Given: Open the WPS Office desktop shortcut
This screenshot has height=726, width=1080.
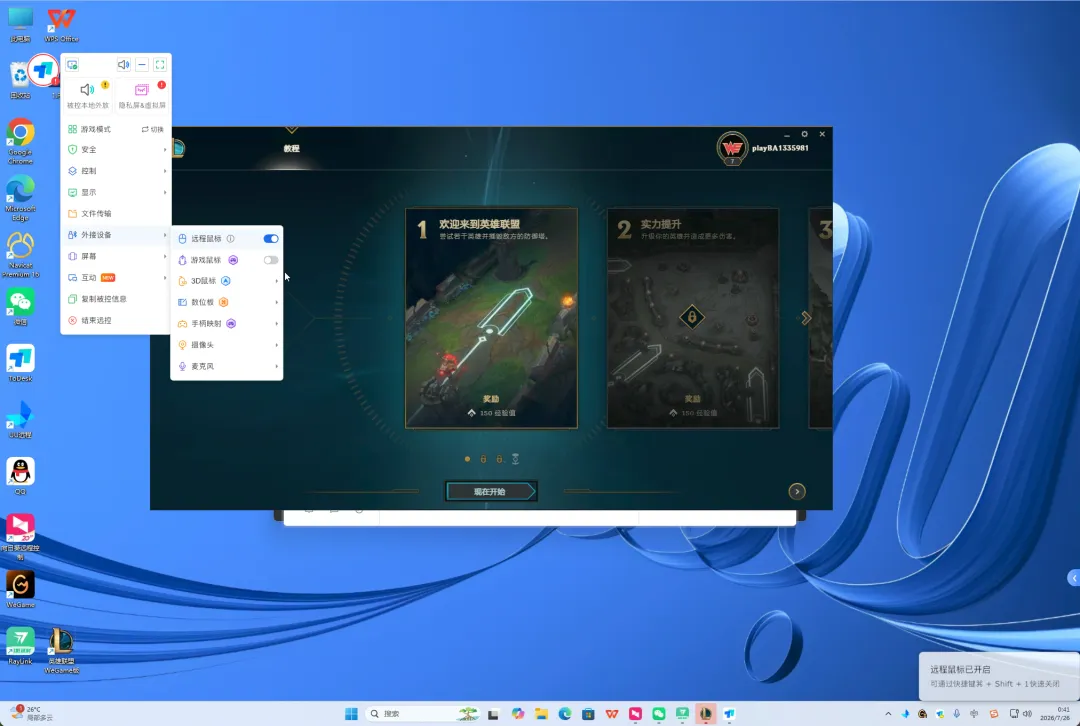Looking at the screenshot, I should tap(61, 25).
